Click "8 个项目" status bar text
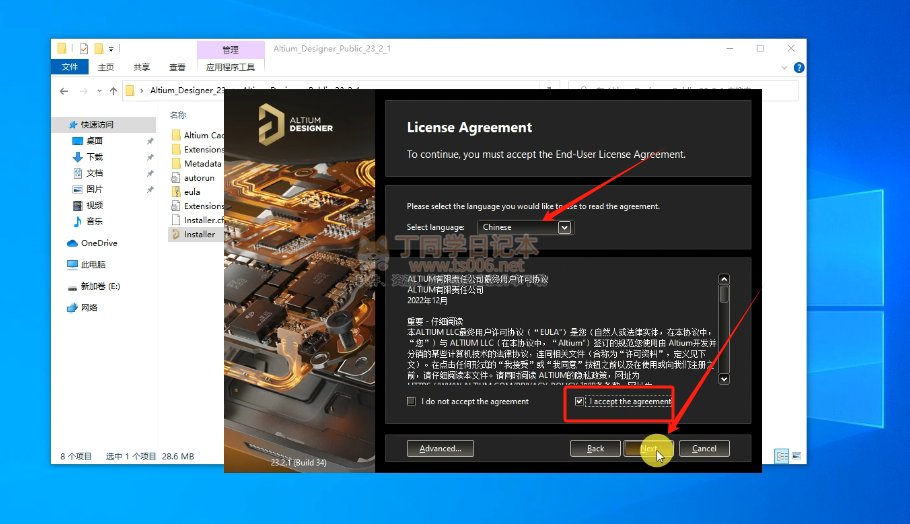 point(75,456)
